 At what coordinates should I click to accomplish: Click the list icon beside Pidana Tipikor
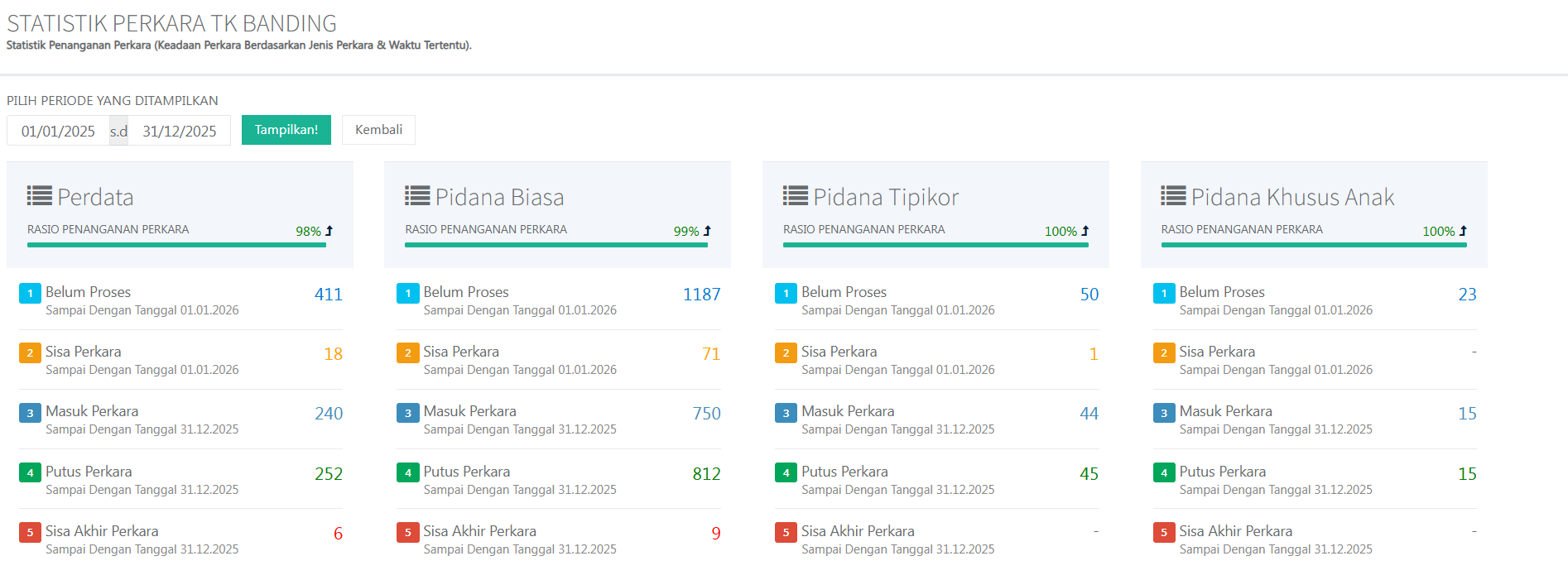(x=796, y=196)
